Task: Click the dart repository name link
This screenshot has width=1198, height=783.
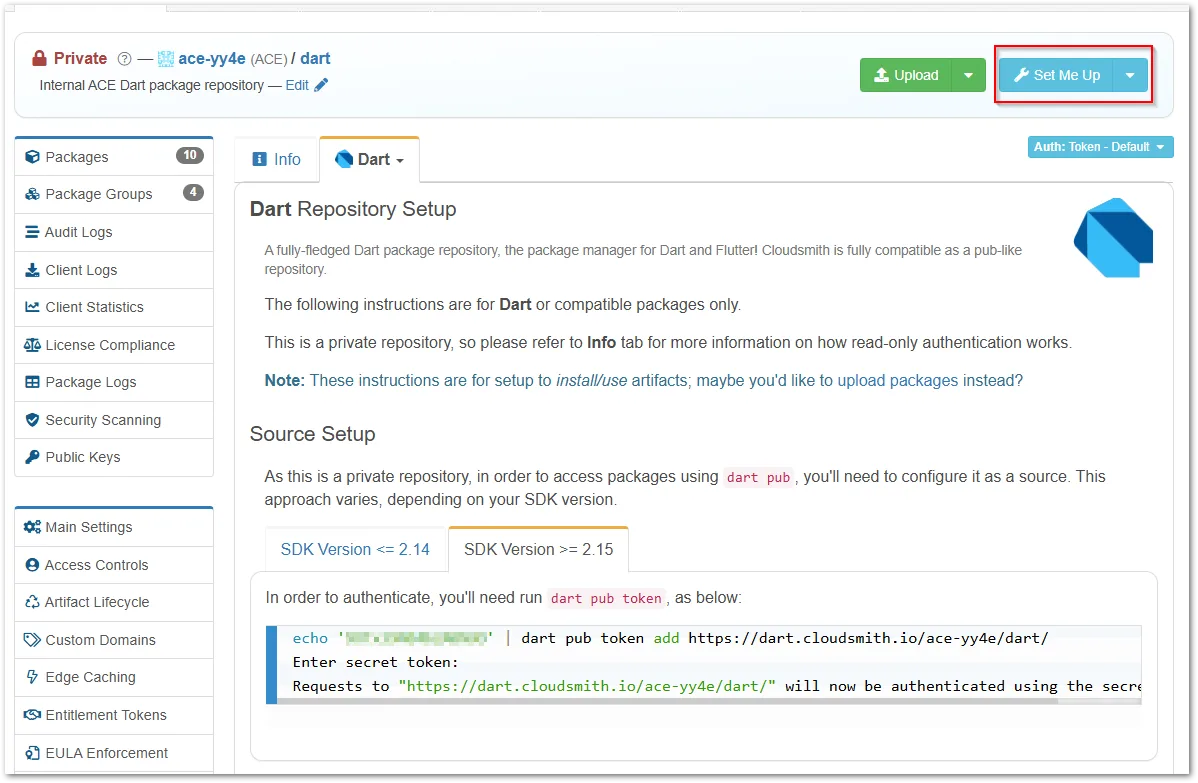Action: tap(315, 58)
